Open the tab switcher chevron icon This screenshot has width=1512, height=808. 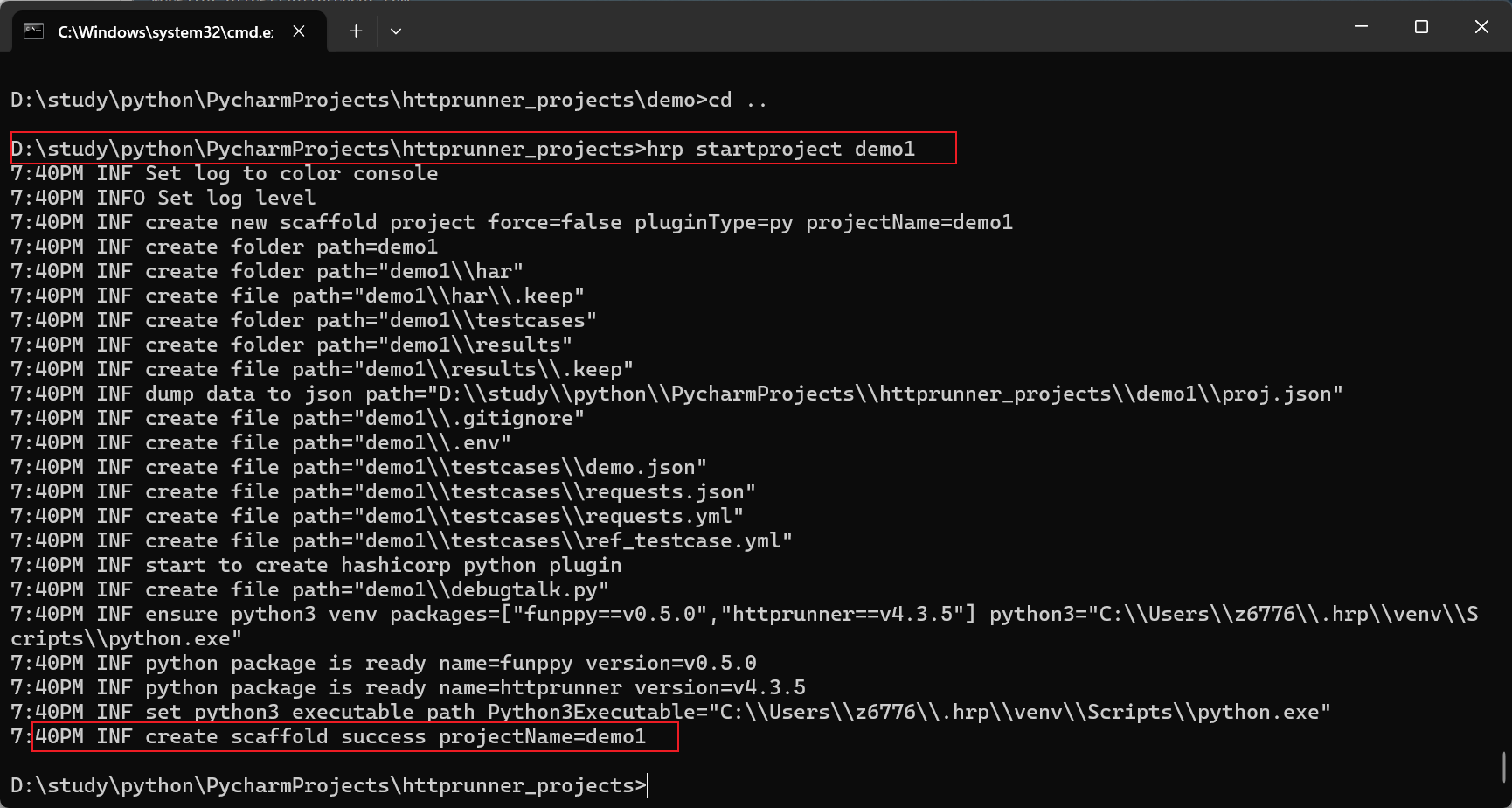coord(396,31)
